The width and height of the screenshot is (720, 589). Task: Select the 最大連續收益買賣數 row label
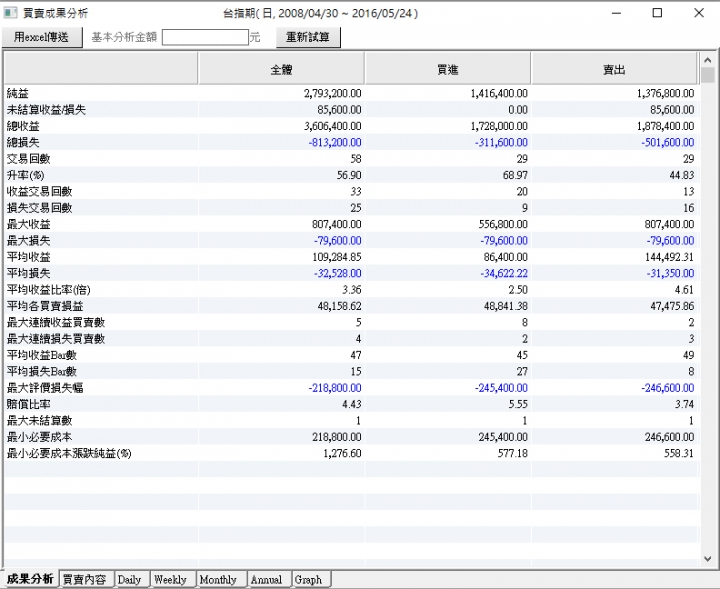[56, 322]
